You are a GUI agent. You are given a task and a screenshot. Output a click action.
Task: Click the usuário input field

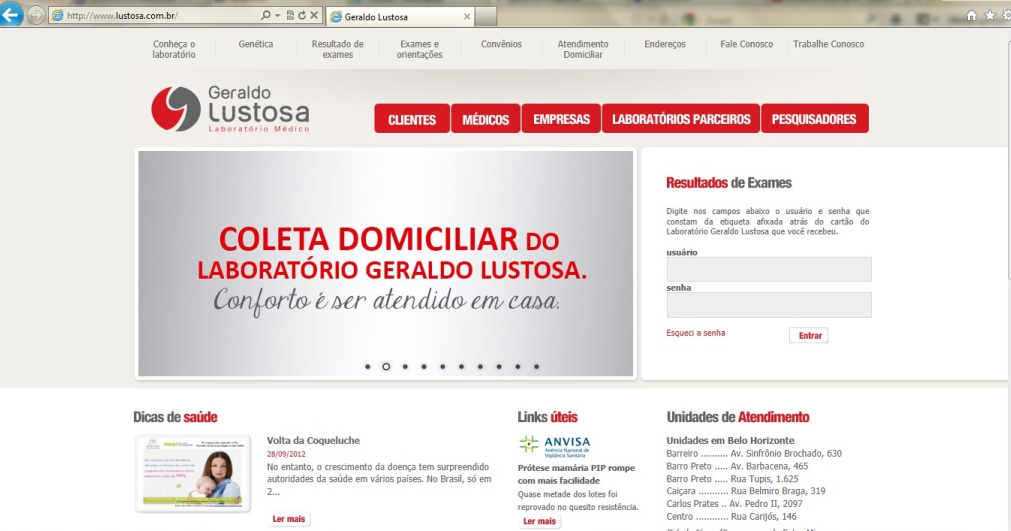769,269
